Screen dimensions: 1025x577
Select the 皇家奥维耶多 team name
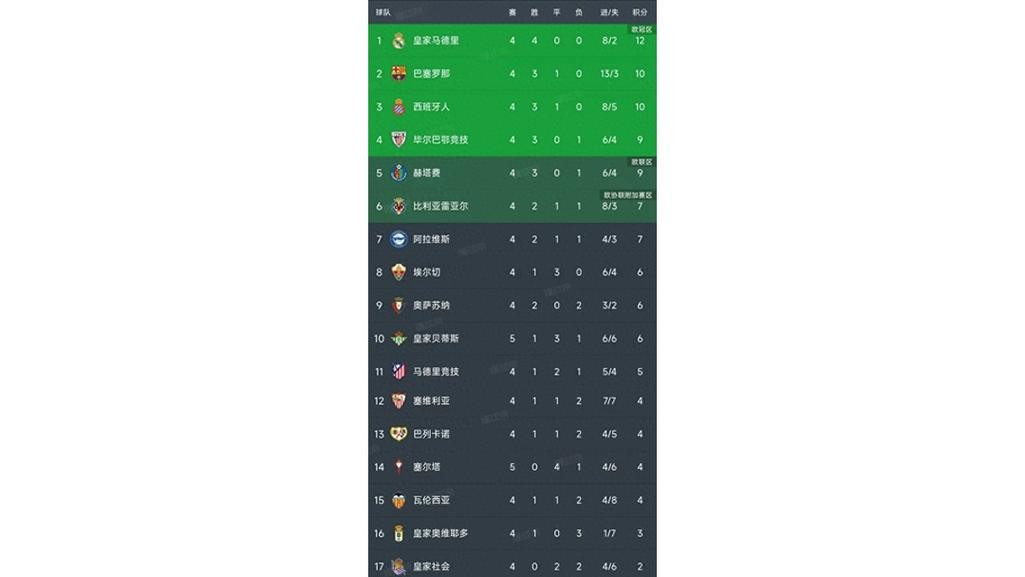440,533
